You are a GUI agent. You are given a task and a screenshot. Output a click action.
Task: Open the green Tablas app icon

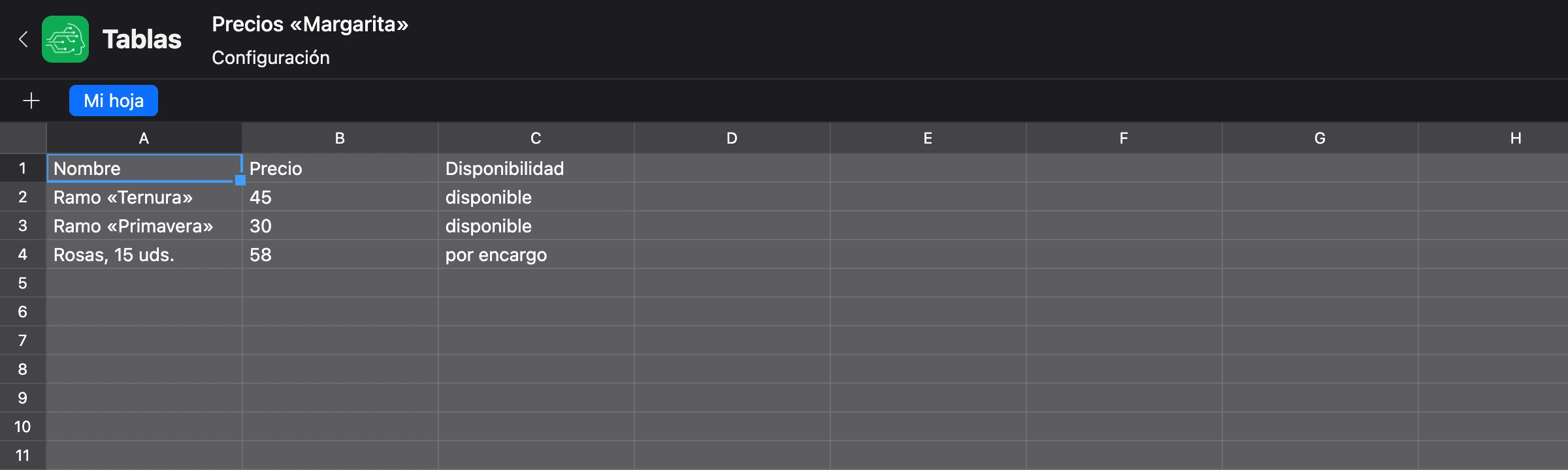click(x=65, y=39)
